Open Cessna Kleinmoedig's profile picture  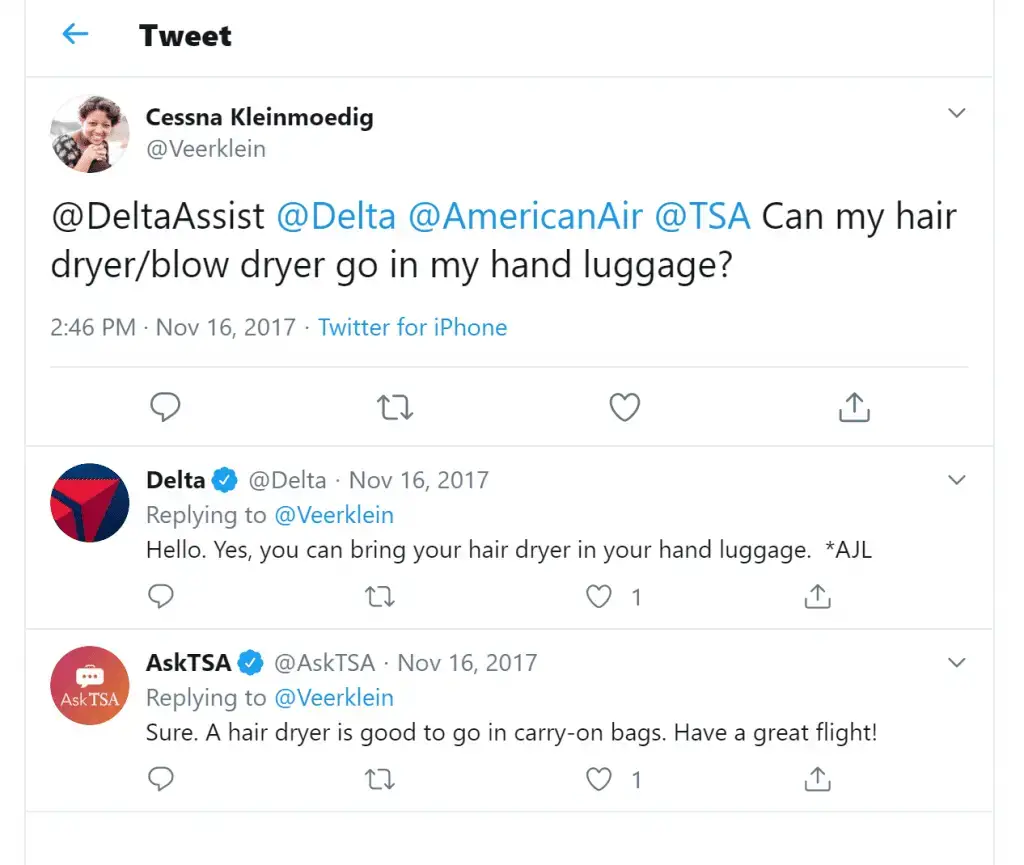click(90, 134)
